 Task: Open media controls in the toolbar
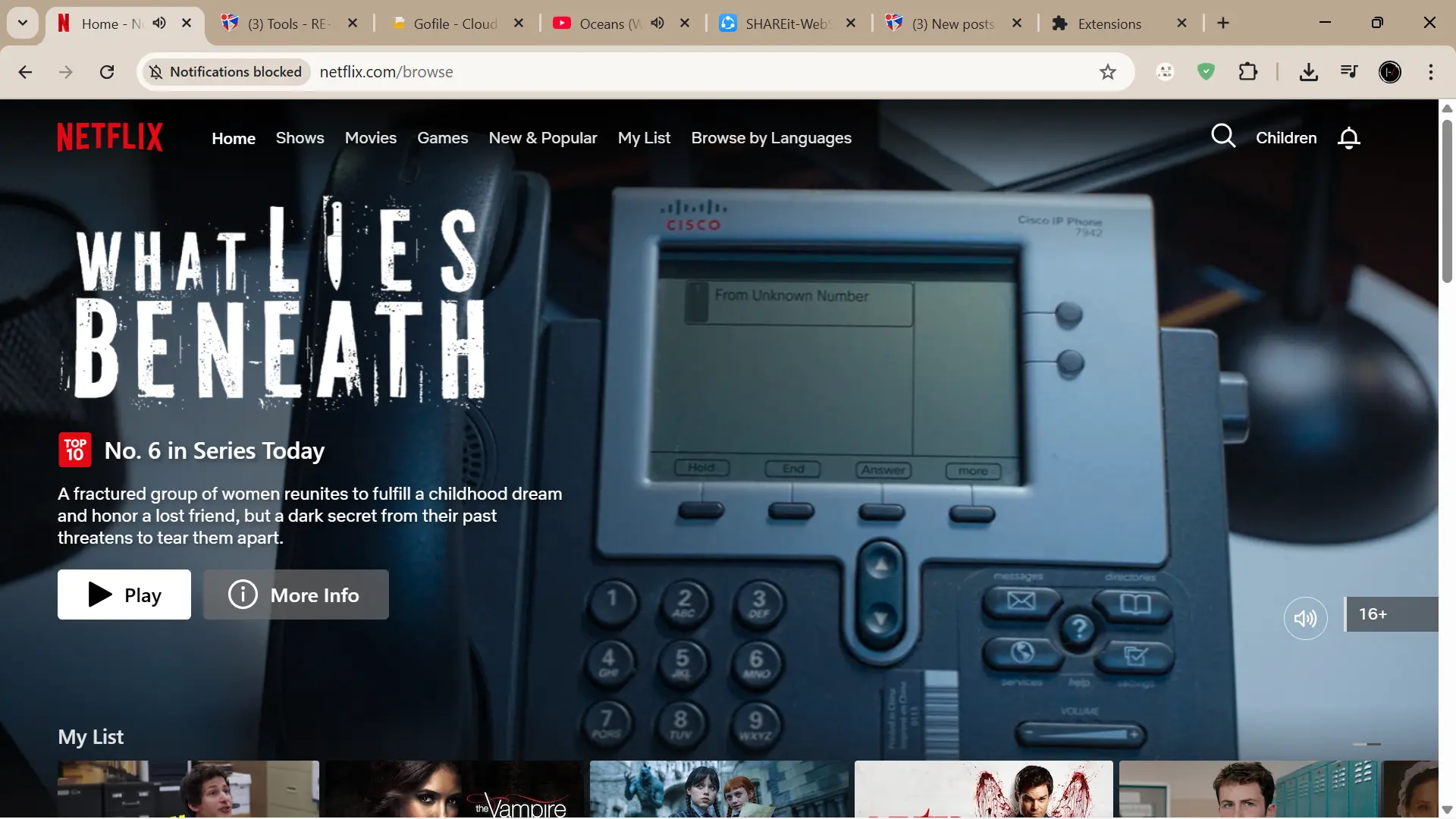[x=1349, y=72]
